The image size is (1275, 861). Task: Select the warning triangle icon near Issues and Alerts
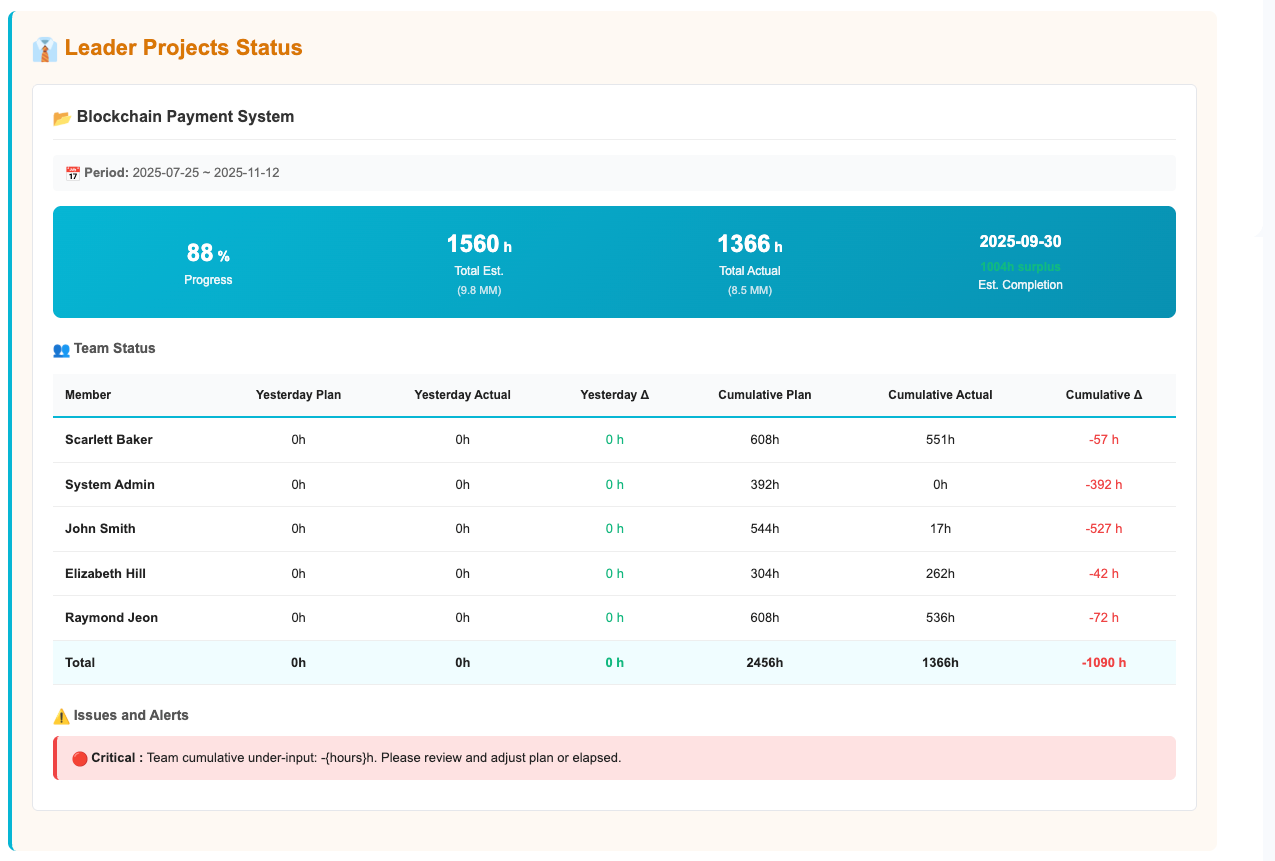click(x=61, y=715)
